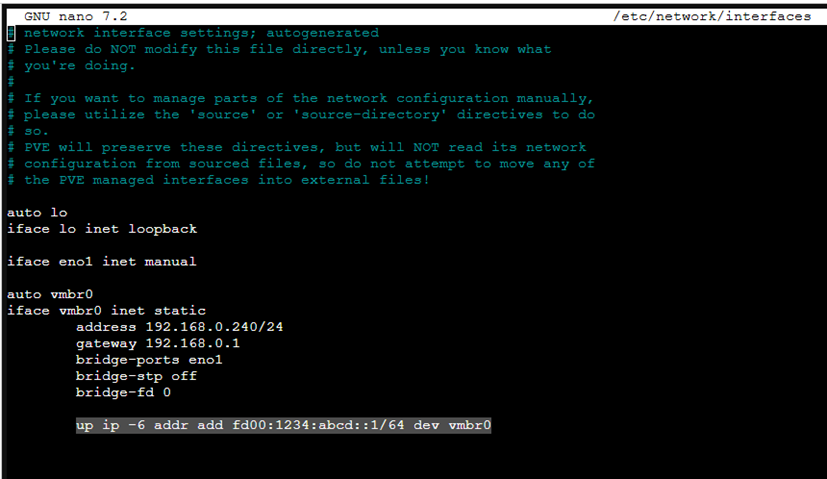
Task: Place cursor on the 'auto lo' line
Action: pos(36,212)
